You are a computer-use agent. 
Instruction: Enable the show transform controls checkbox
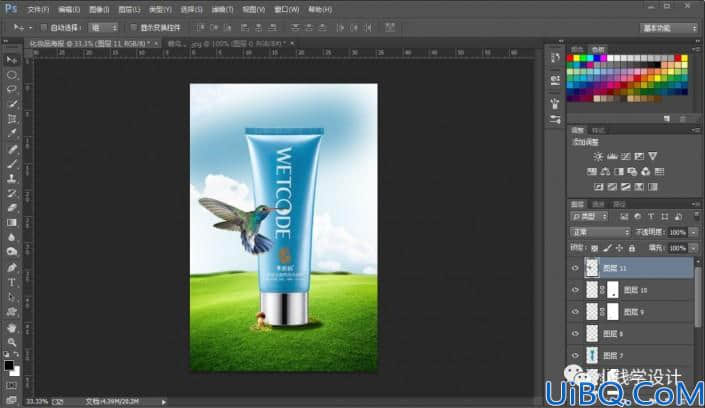133,27
